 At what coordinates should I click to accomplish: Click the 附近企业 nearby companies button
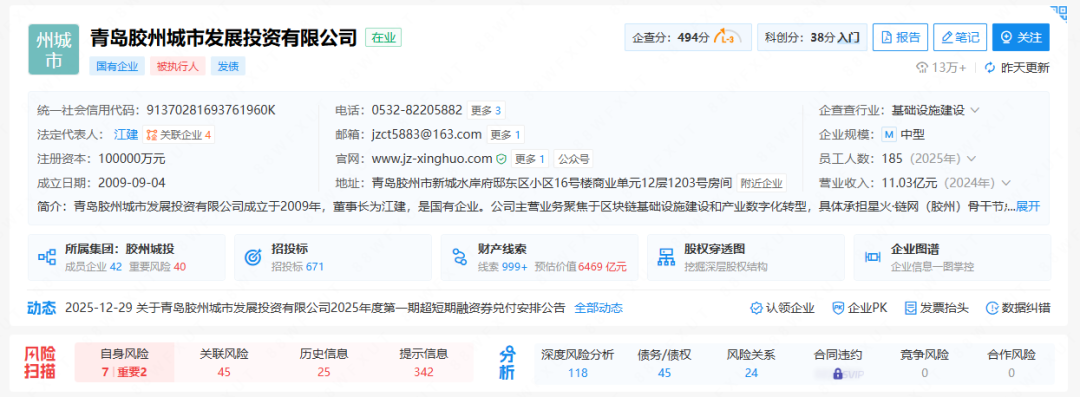click(762, 183)
